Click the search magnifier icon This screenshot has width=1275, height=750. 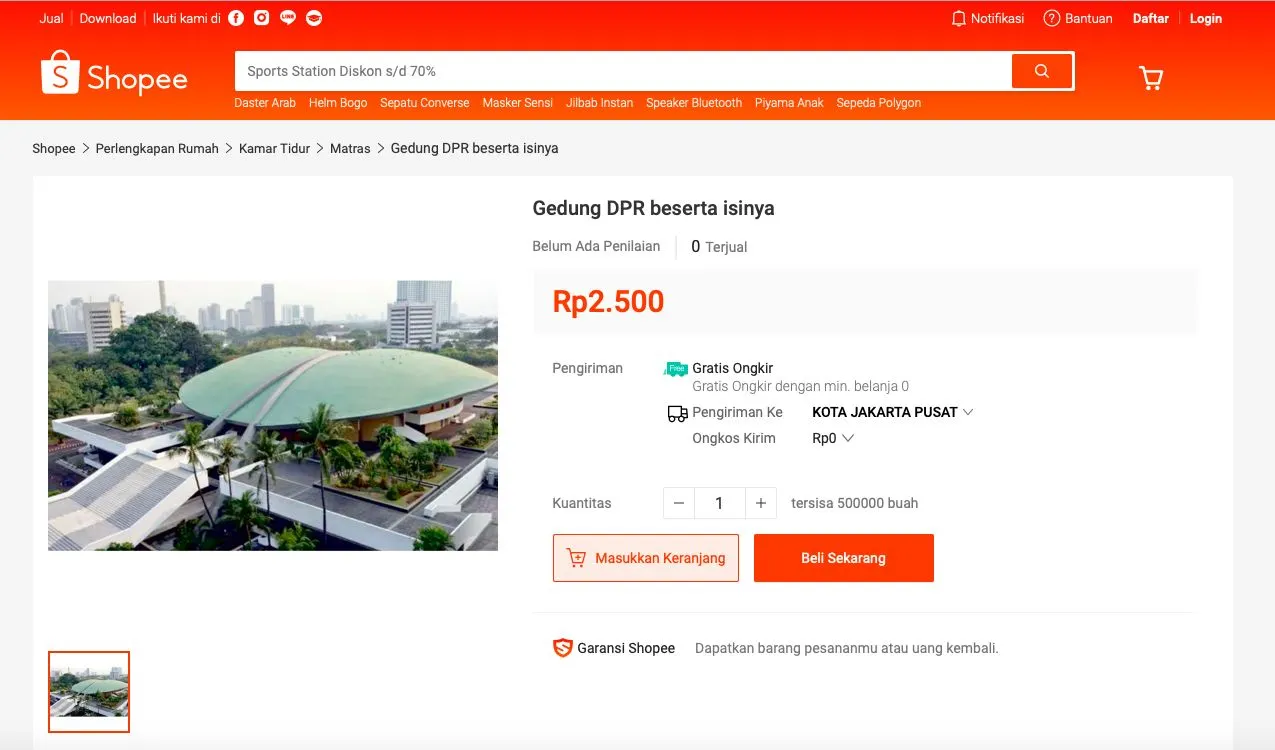[x=1041, y=70]
